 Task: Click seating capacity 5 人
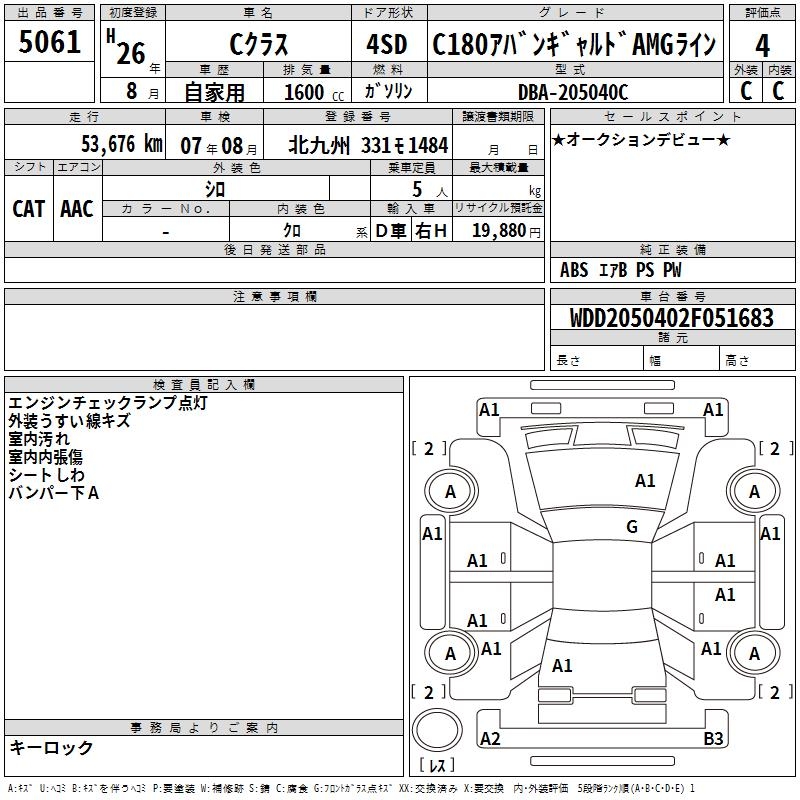[430, 190]
